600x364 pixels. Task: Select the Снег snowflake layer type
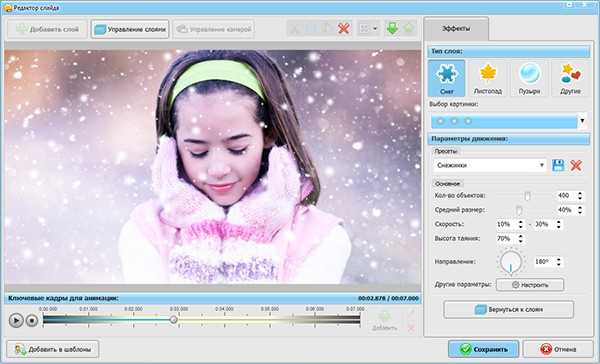(447, 78)
